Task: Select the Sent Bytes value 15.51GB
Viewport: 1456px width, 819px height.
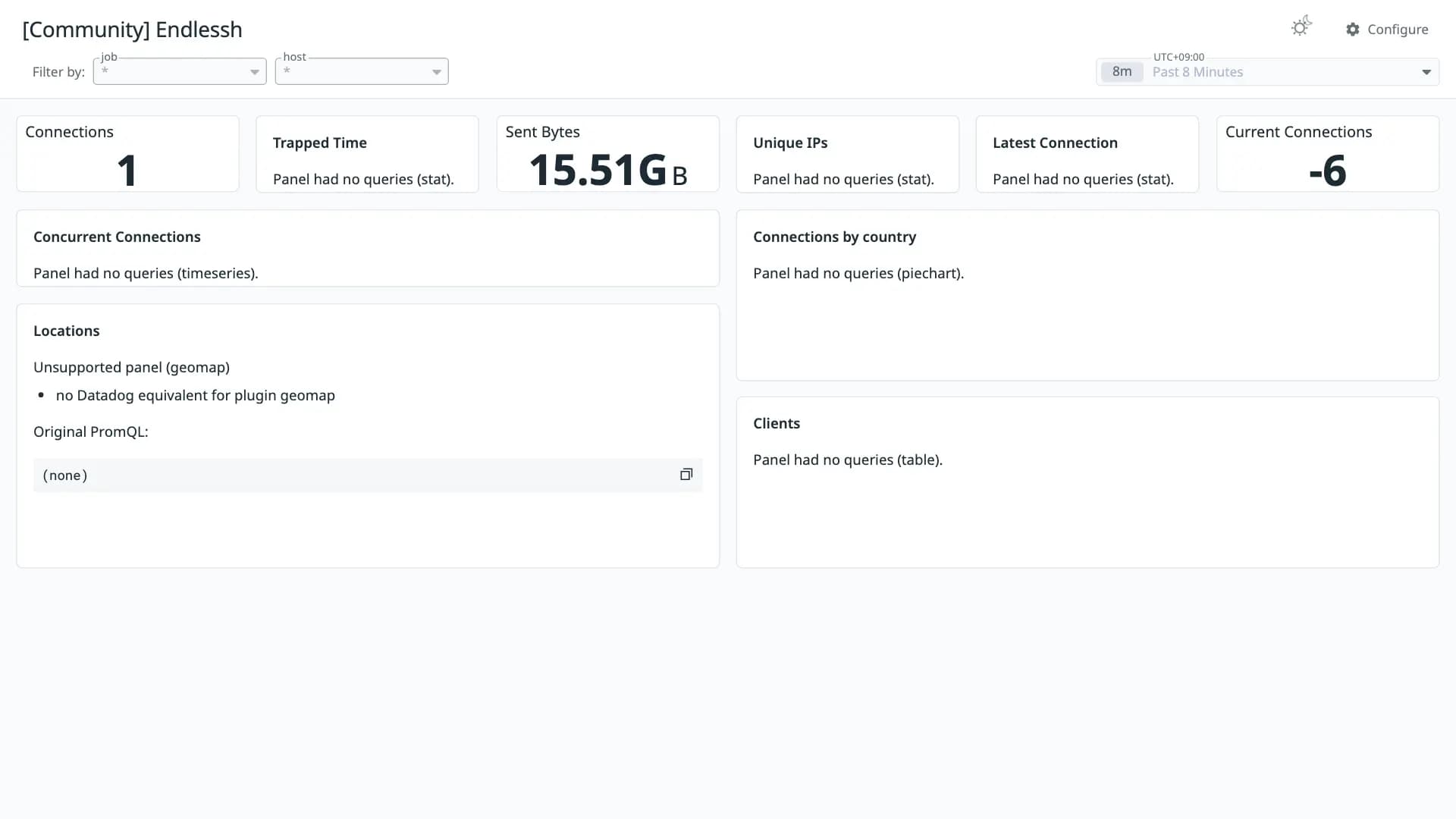Action: [608, 170]
